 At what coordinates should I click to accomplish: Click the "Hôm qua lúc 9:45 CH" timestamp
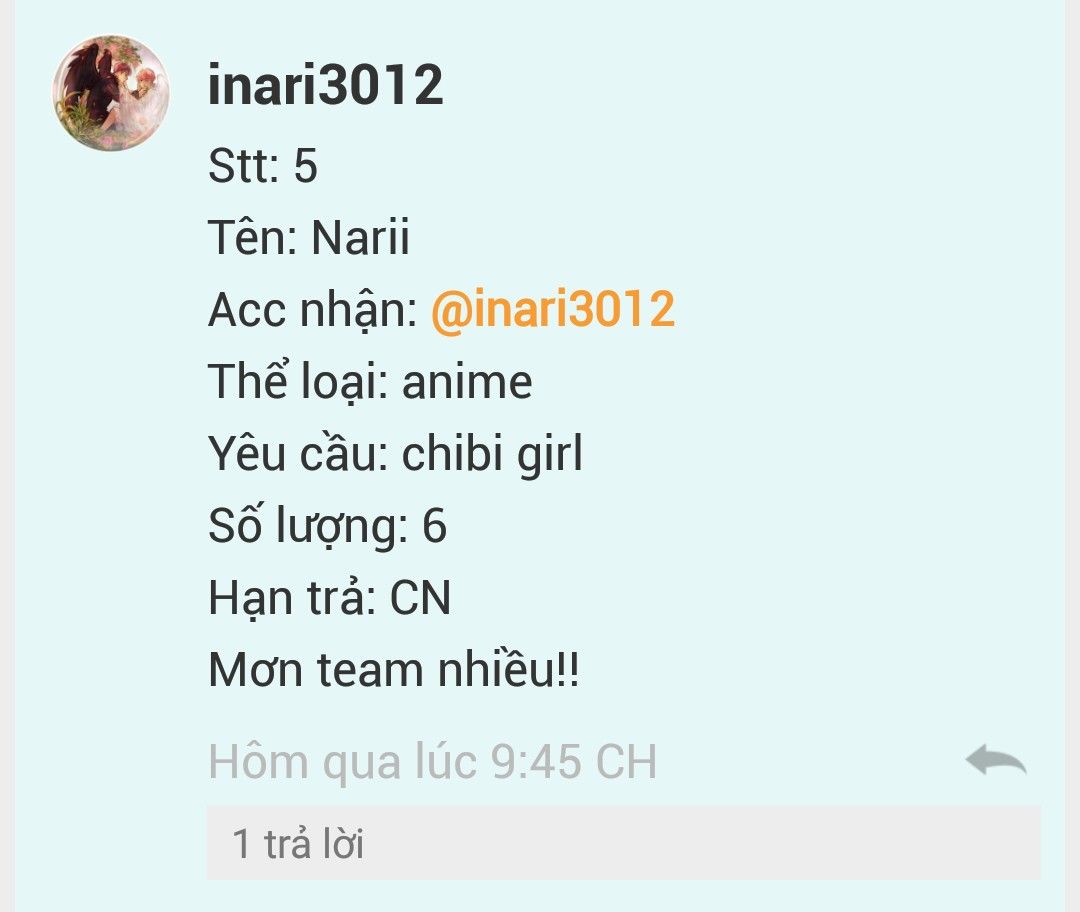click(433, 762)
